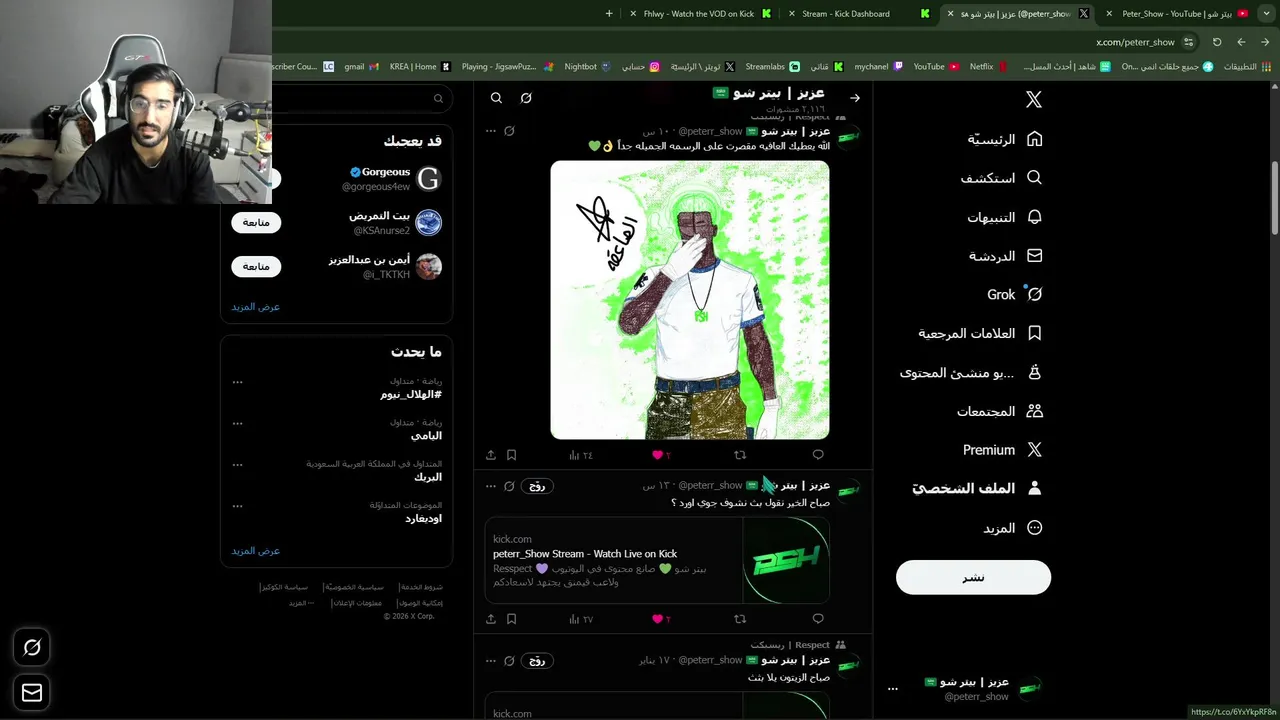View analytics of the drawing image post

(x=580, y=455)
